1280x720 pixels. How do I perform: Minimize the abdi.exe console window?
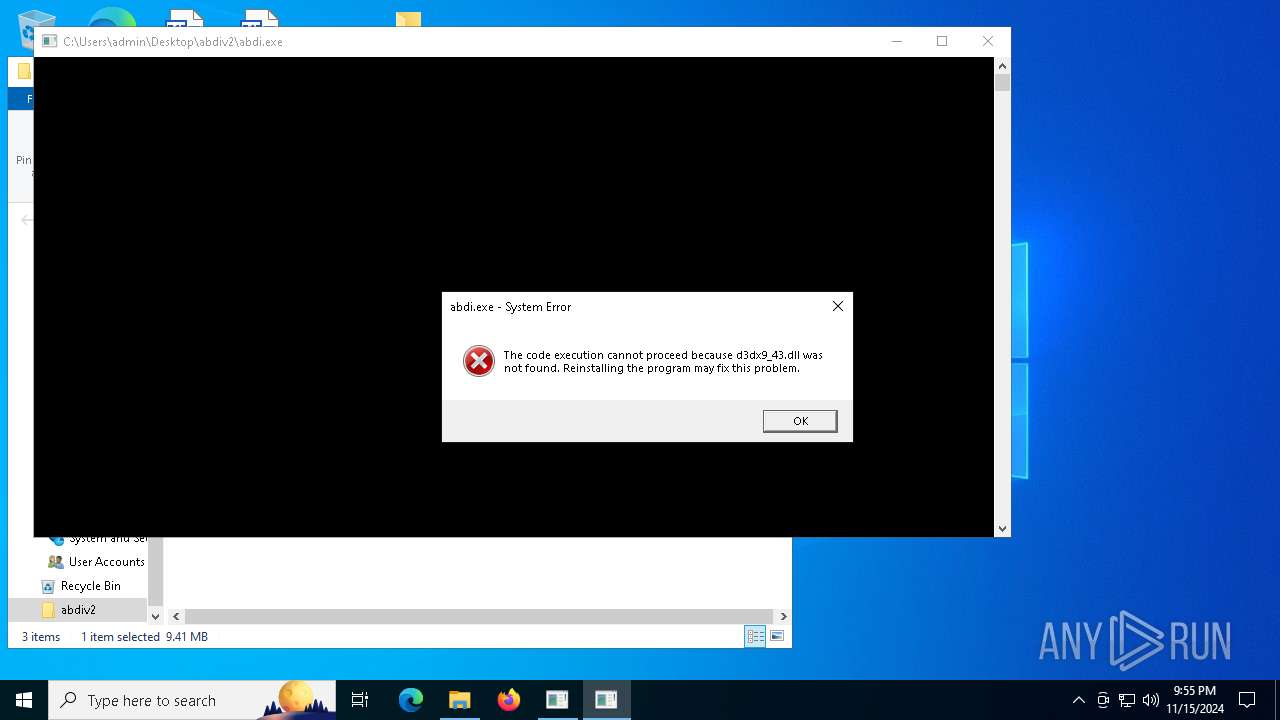(896, 41)
